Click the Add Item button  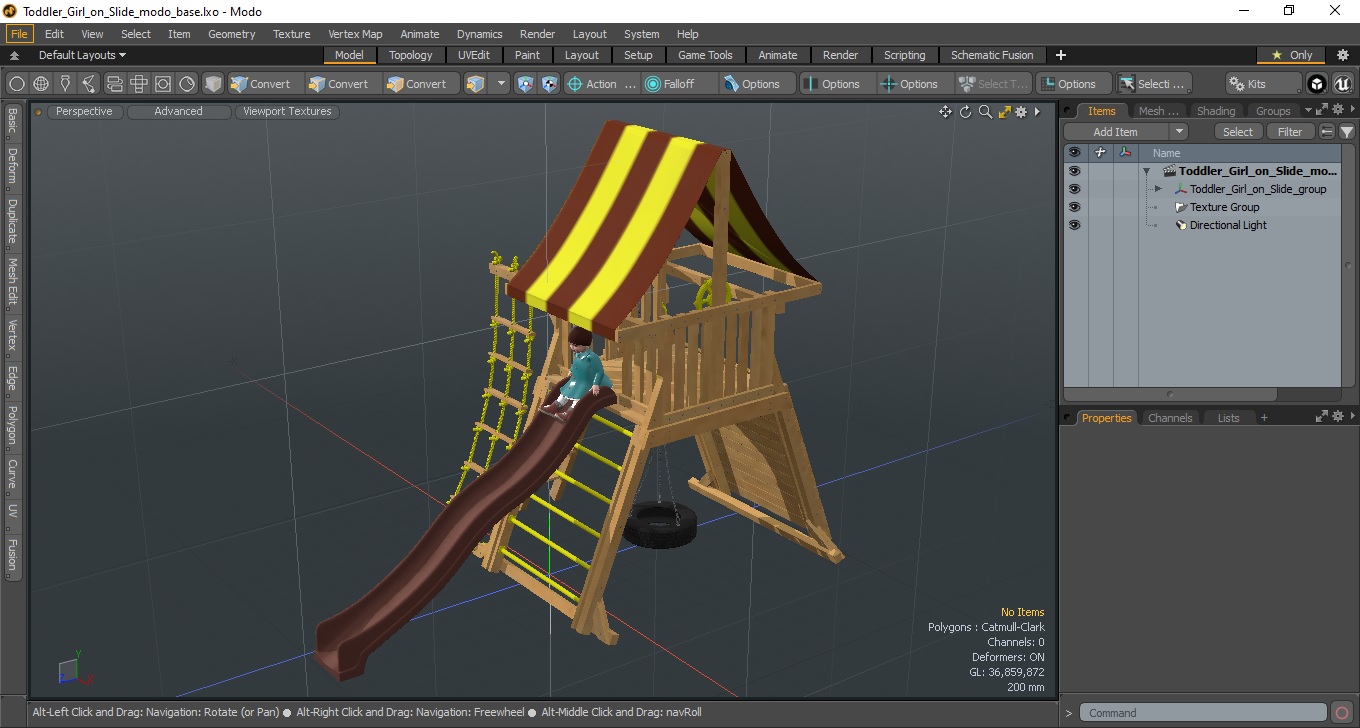[x=1116, y=132]
